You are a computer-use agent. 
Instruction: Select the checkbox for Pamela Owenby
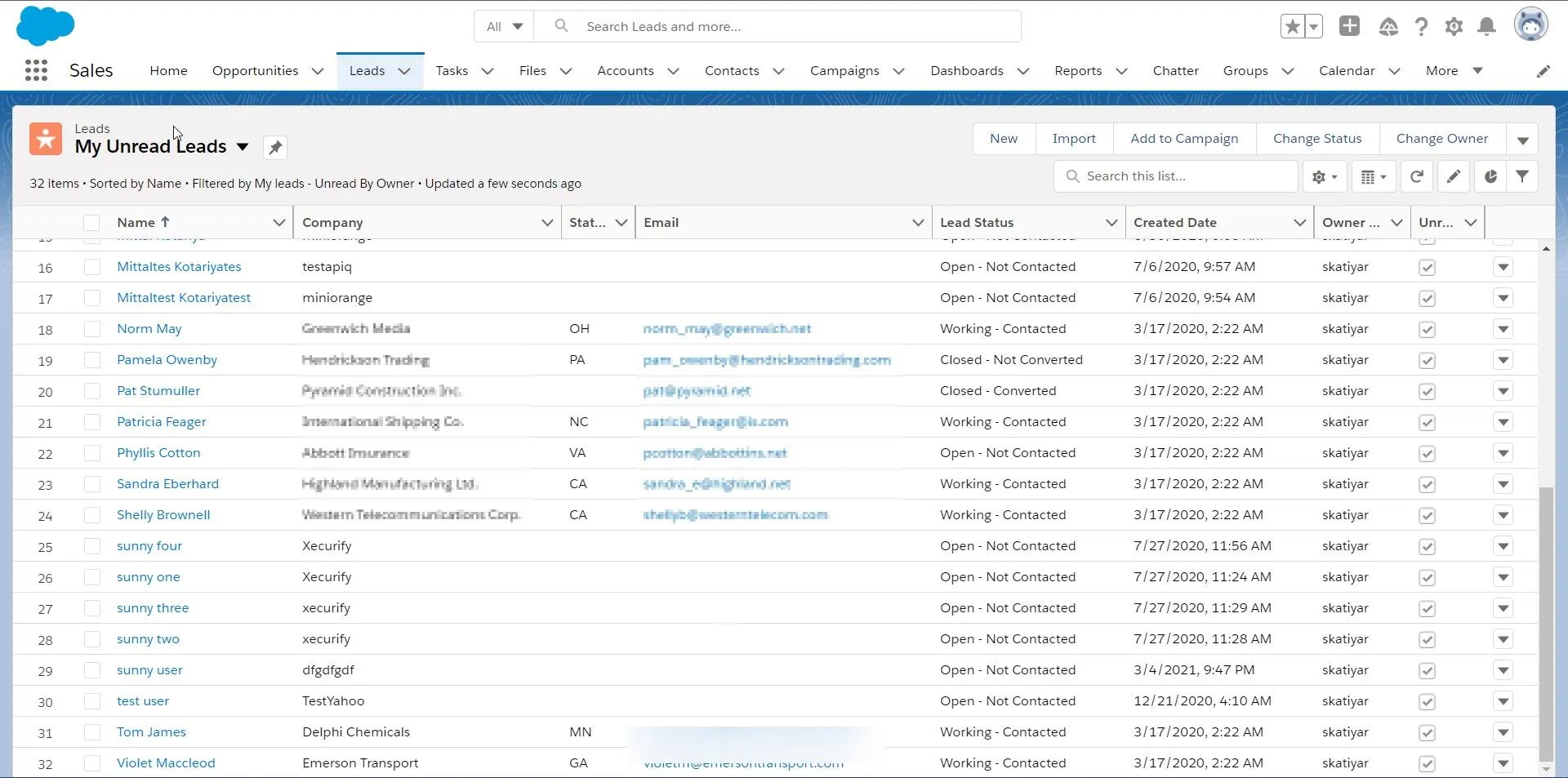pos(92,360)
